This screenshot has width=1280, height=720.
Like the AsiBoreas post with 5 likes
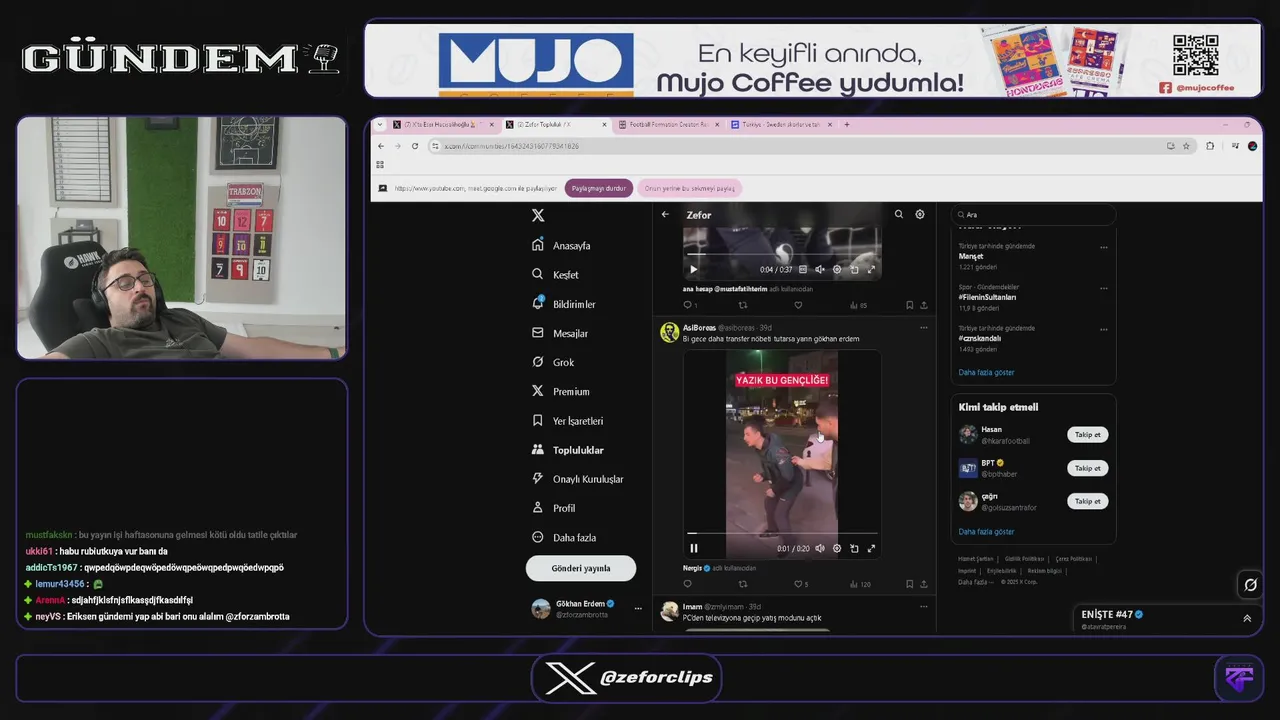point(801,584)
